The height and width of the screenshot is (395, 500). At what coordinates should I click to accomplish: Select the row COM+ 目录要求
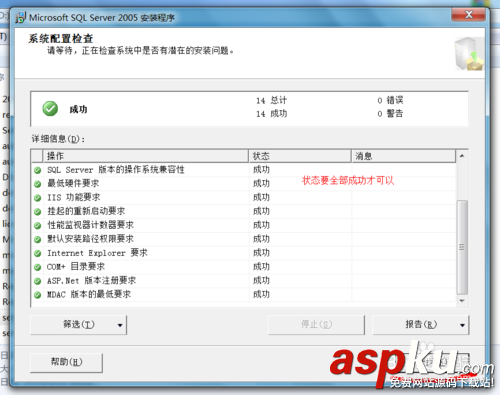pos(243,267)
